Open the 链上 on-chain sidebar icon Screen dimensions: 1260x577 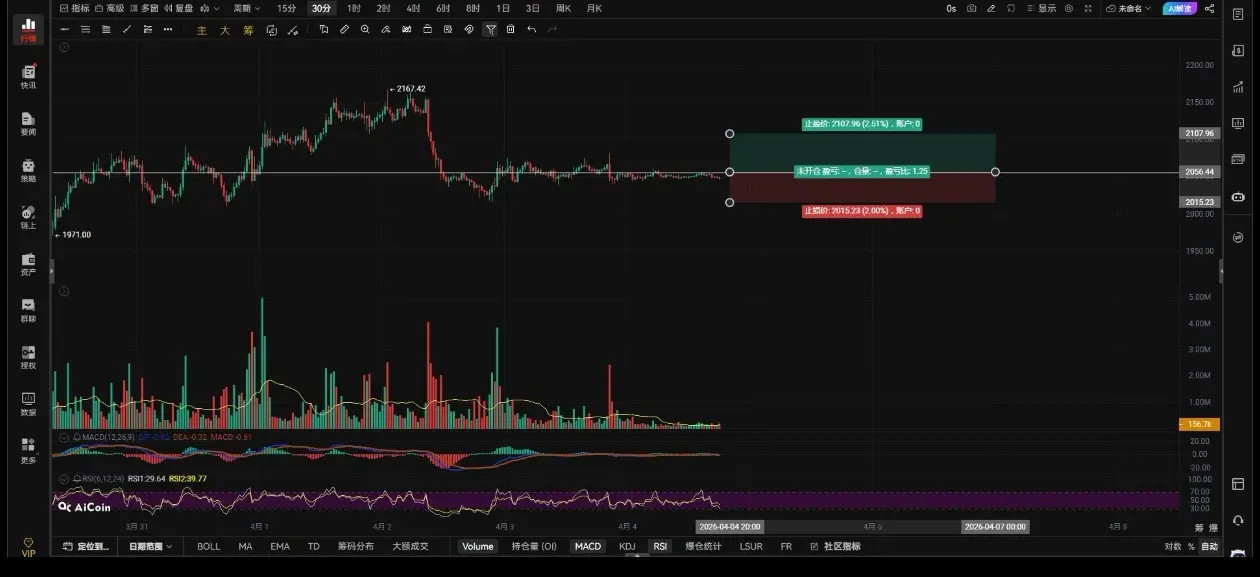coord(28,217)
